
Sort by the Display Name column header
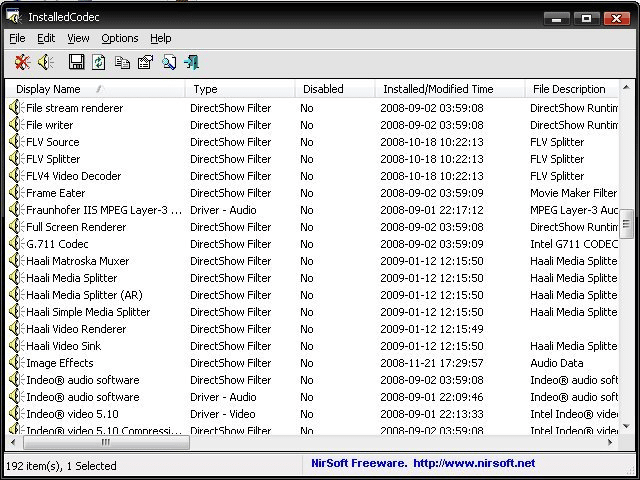point(95,89)
